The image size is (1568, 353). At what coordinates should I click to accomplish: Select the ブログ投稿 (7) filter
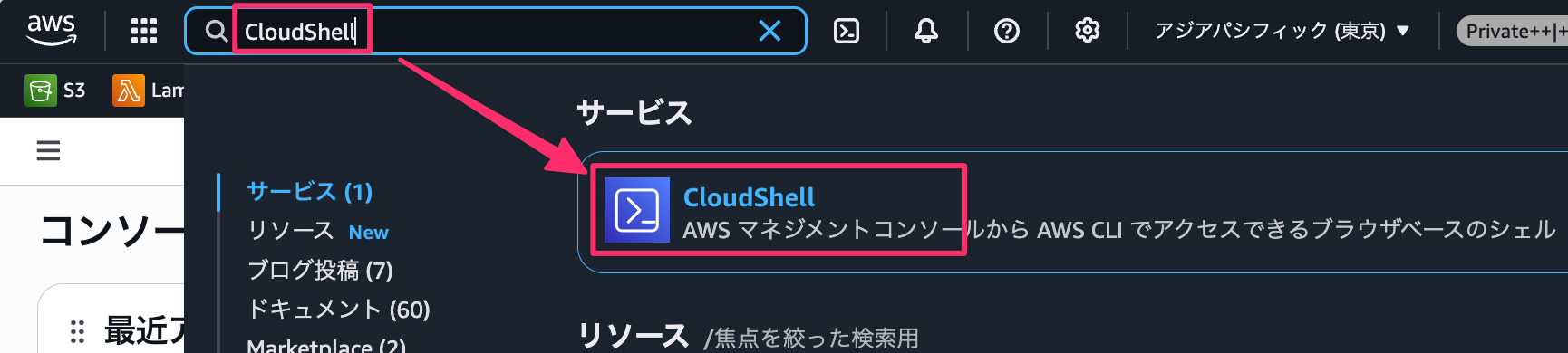[x=320, y=270]
